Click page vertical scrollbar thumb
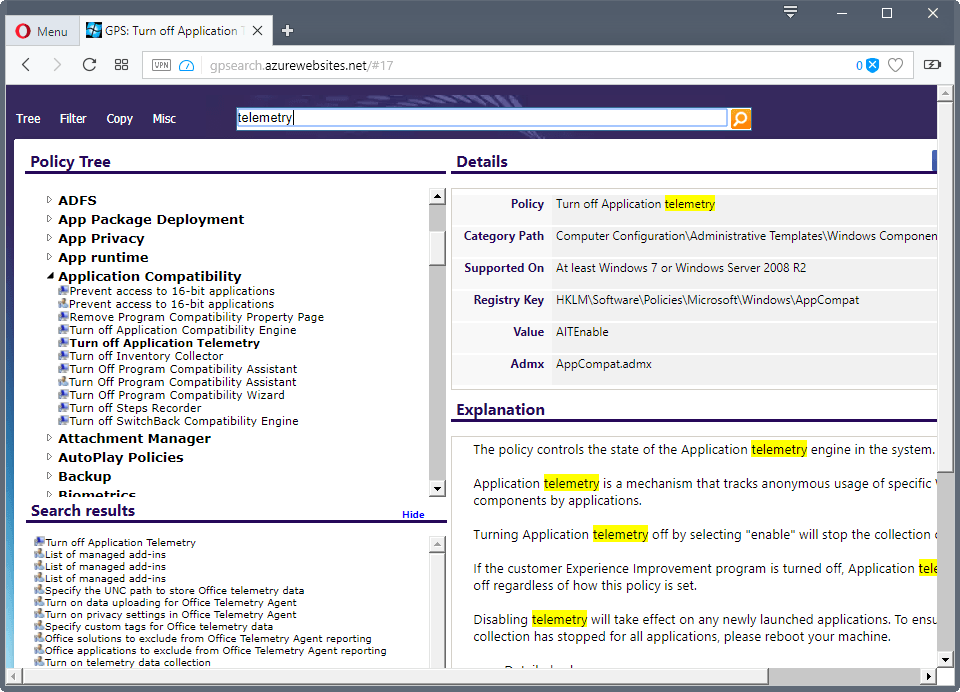The image size is (960, 692). (x=945, y=287)
